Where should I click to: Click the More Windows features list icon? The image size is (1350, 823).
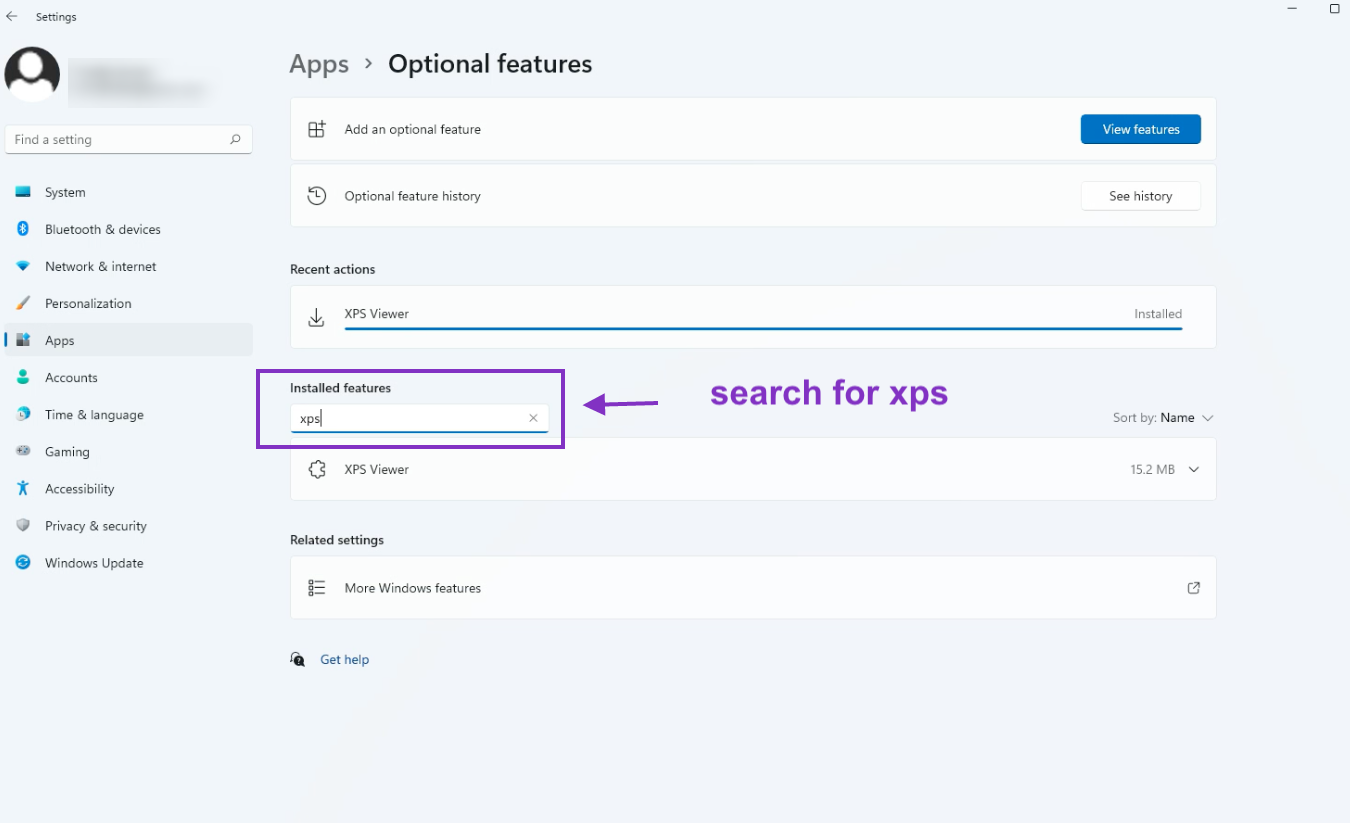tap(317, 588)
